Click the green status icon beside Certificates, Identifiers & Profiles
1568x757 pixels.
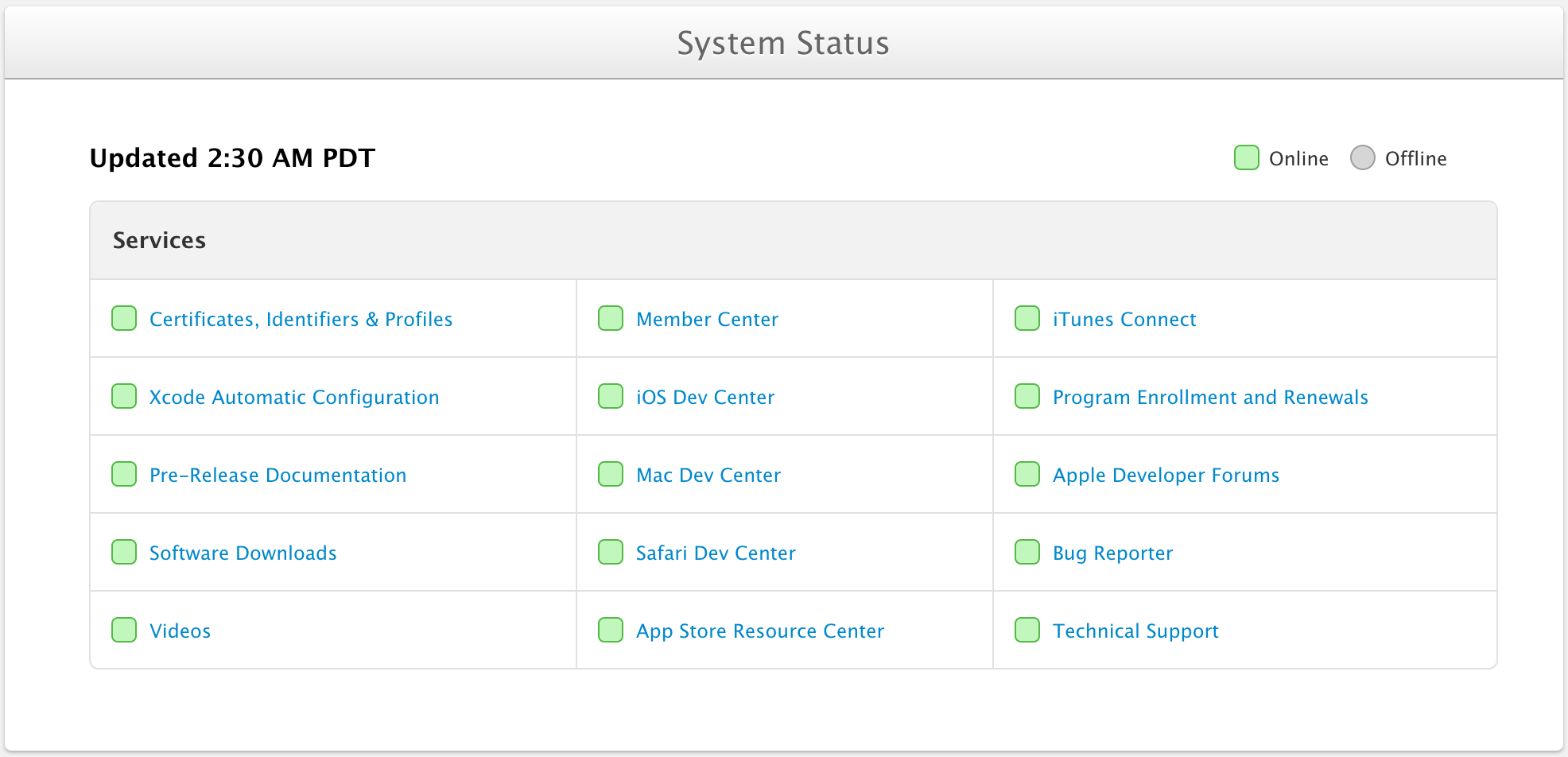(124, 318)
